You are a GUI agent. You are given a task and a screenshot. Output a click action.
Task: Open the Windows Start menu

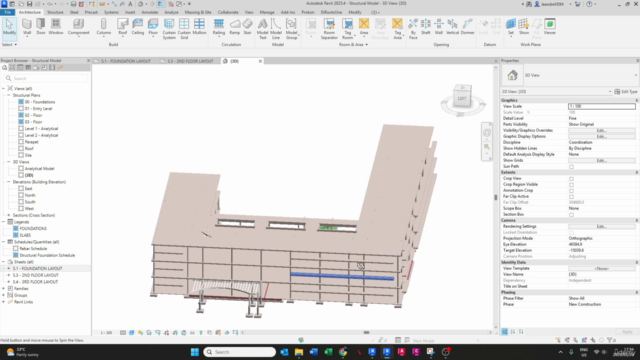pos(195,352)
